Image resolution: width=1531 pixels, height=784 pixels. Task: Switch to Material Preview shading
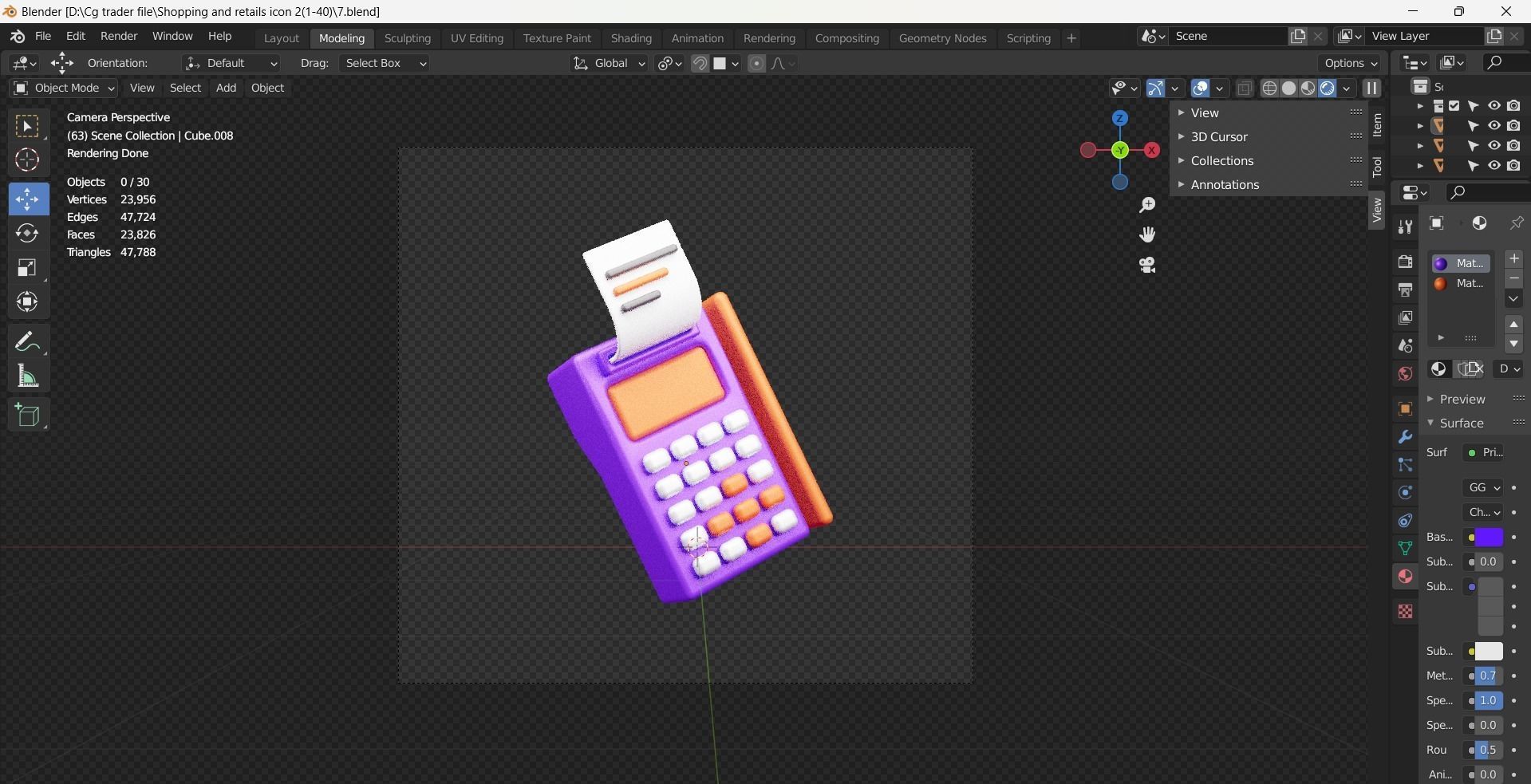[x=1308, y=88]
